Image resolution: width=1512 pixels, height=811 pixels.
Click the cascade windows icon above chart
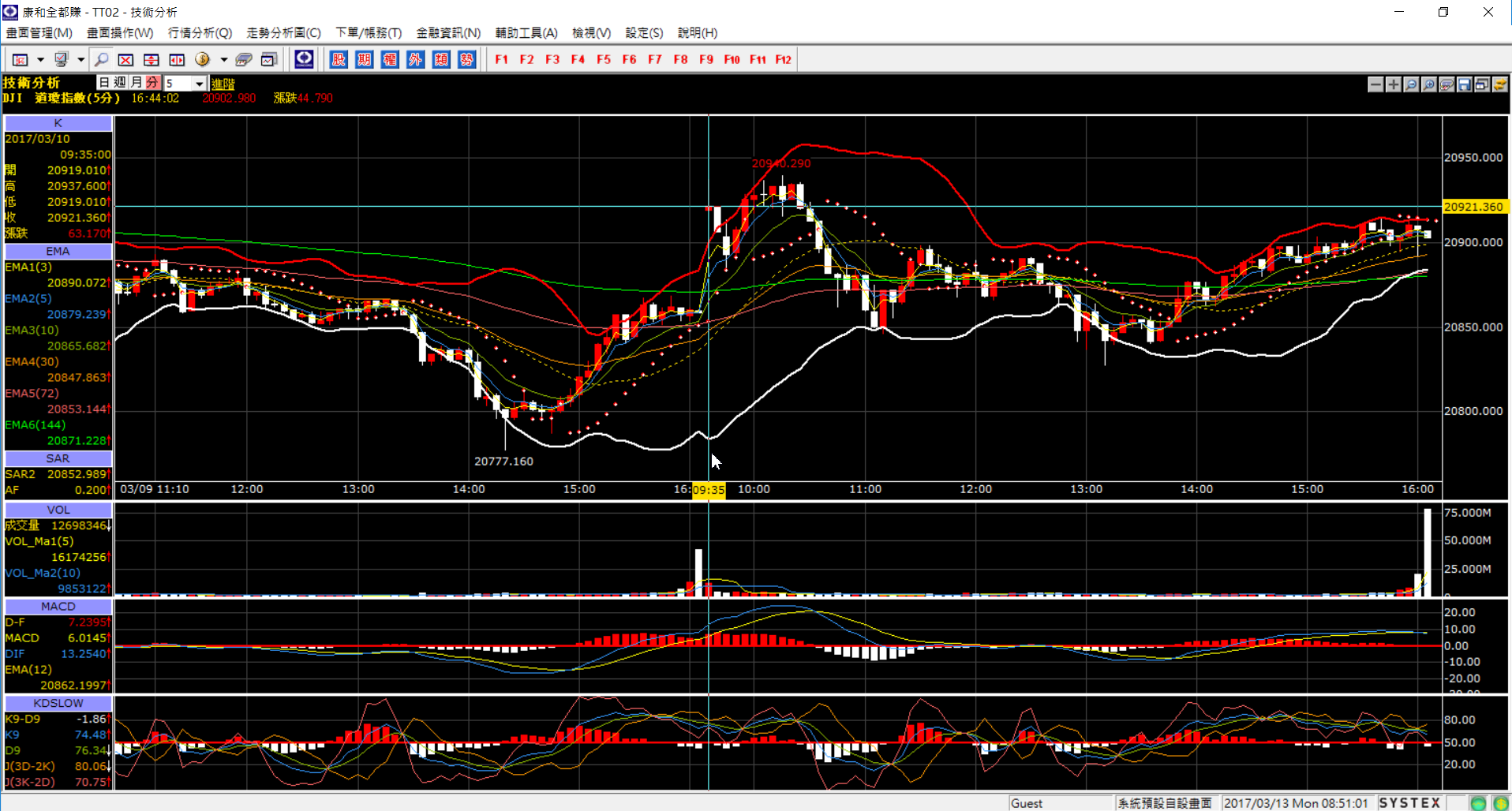1482,84
